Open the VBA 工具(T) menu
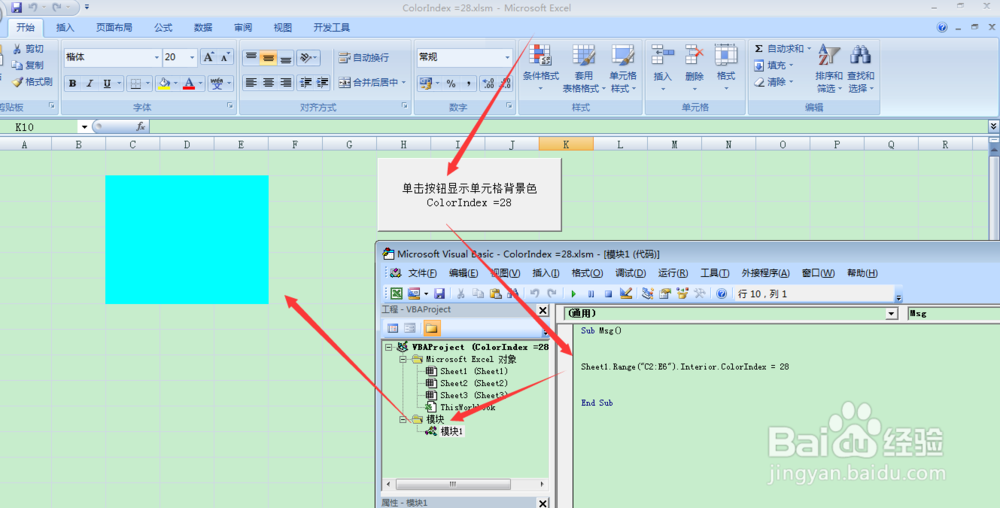The height and width of the screenshot is (508, 1000). tap(714, 273)
